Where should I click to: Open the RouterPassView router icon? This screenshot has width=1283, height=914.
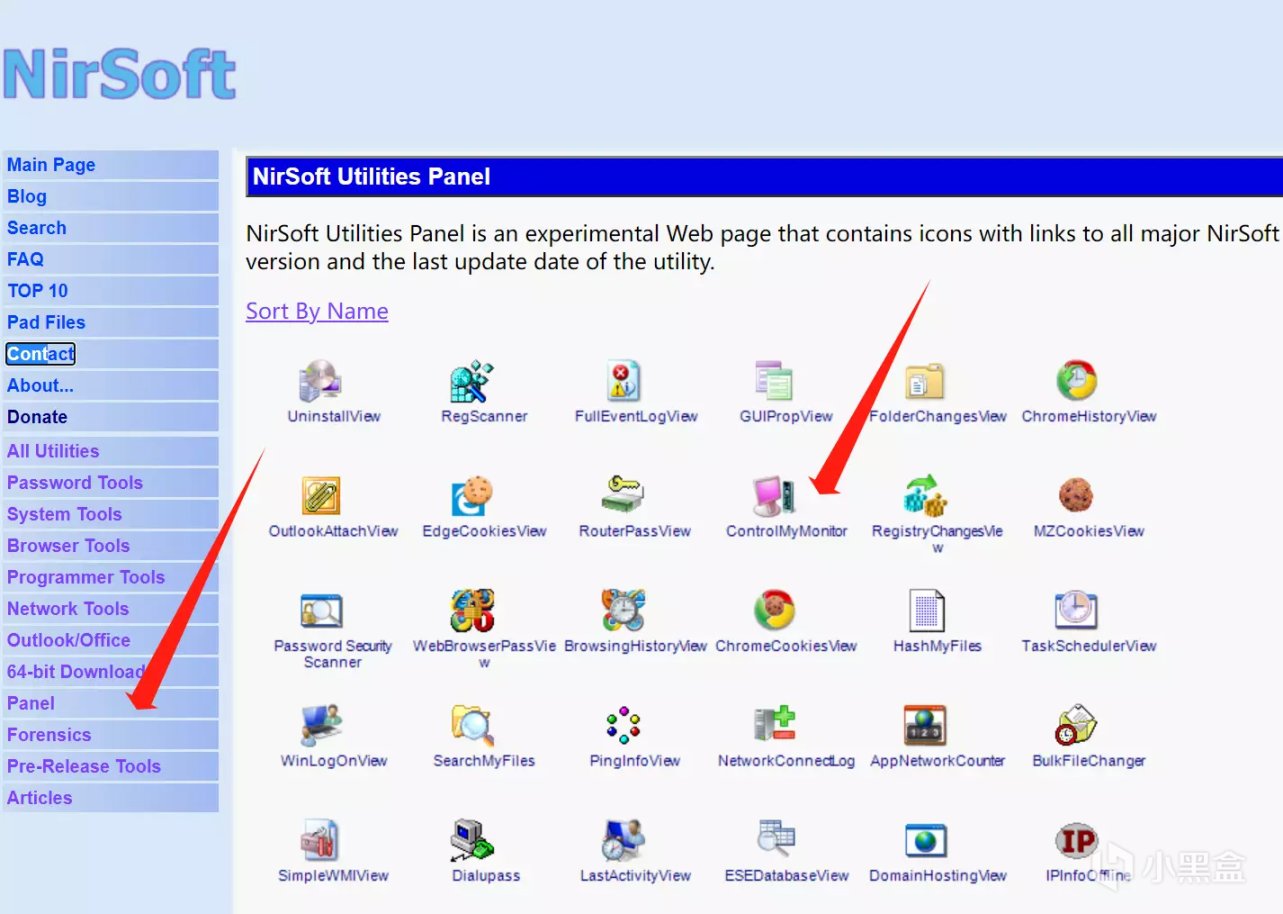click(x=623, y=496)
